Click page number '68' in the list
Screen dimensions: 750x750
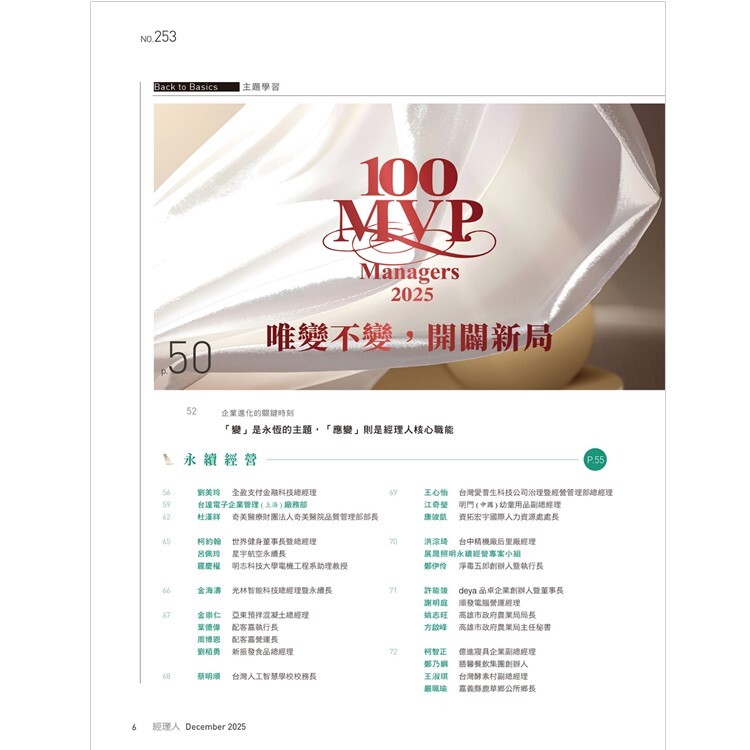tap(166, 676)
